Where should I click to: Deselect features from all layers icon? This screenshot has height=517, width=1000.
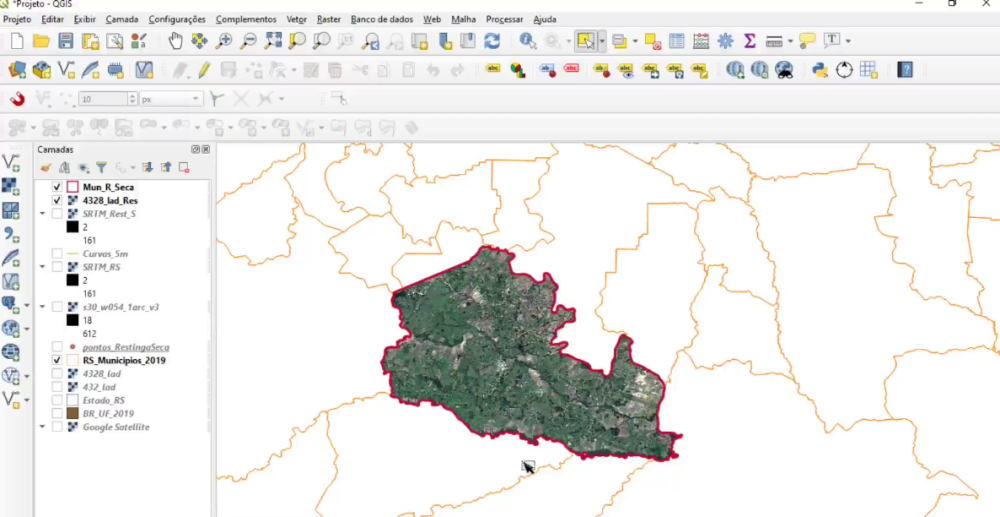652,41
